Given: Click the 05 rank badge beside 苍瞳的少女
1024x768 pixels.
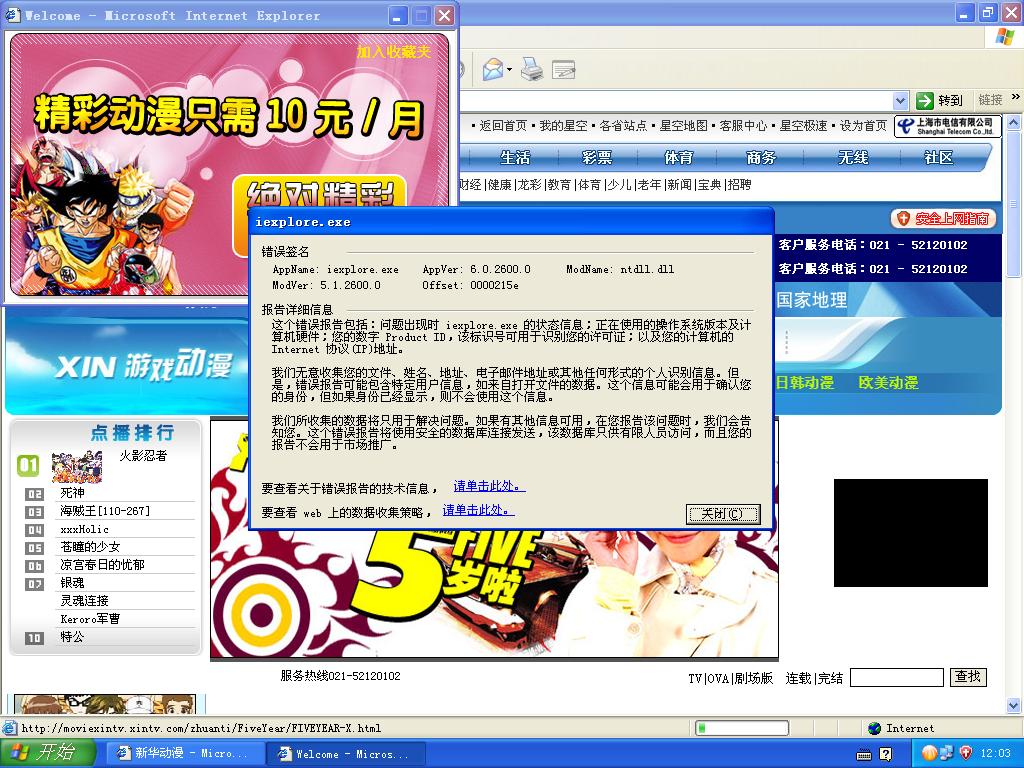Looking at the screenshot, I should (34, 548).
